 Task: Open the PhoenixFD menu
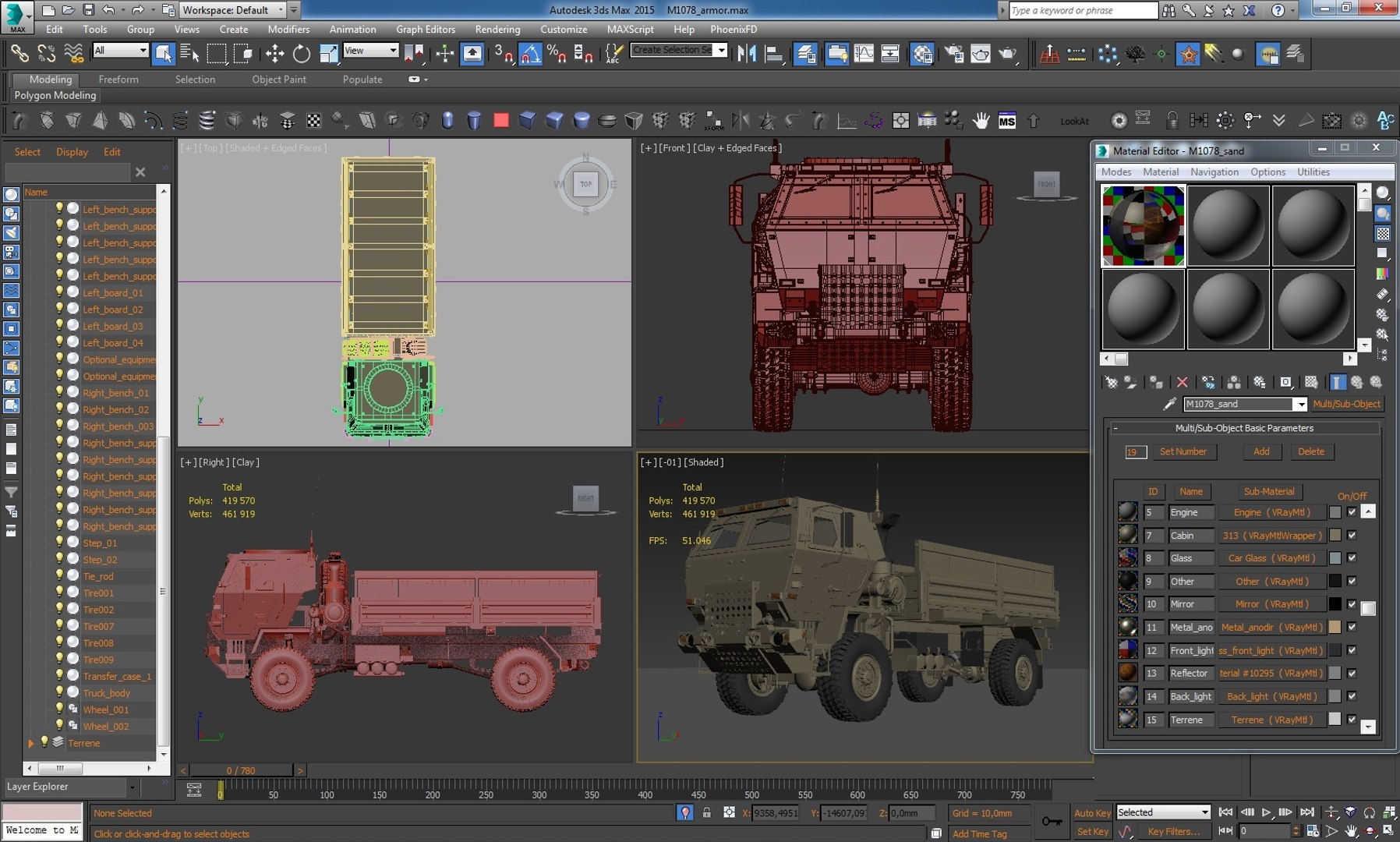734,29
